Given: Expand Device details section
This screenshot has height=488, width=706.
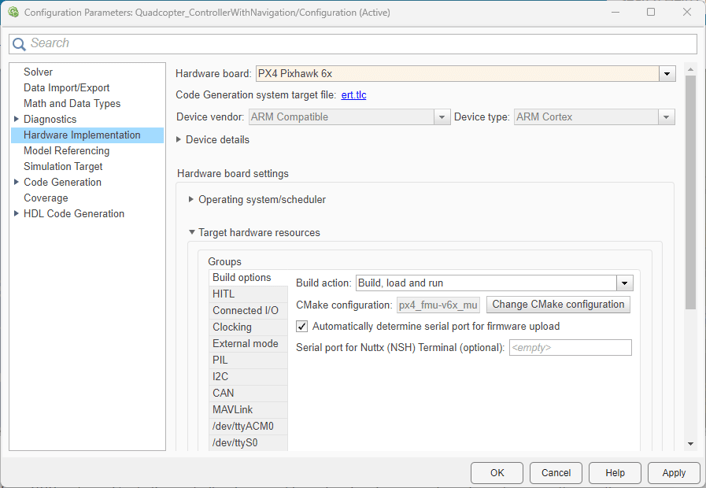Looking at the screenshot, I should point(178,140).
